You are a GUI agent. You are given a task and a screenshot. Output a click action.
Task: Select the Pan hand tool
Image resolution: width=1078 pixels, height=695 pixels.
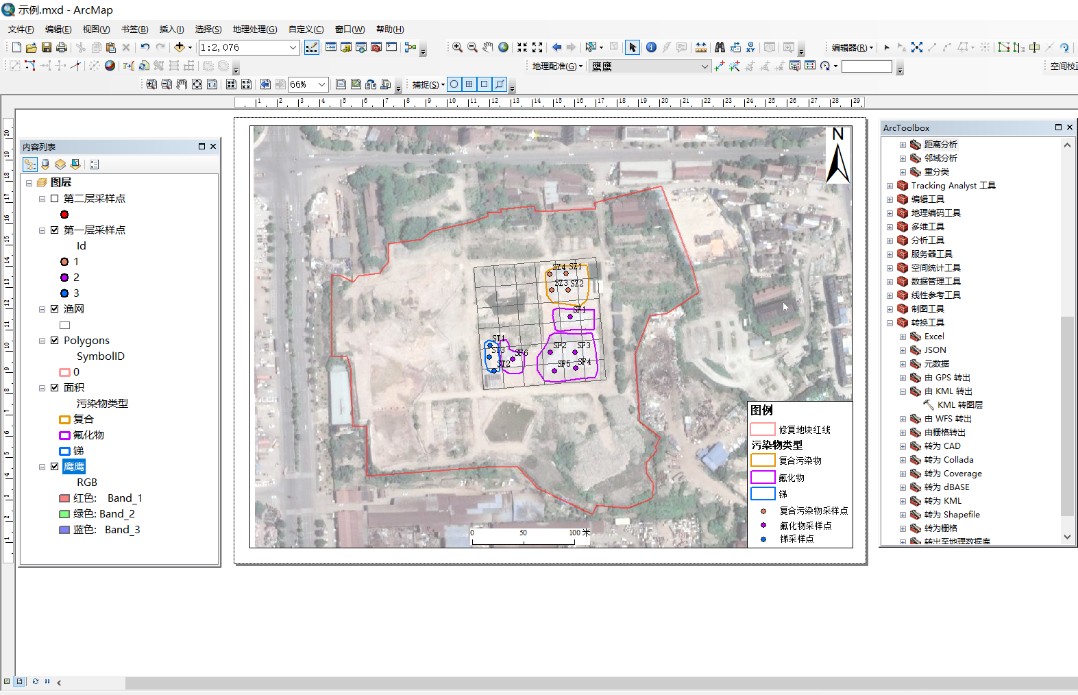pos(487,47)
